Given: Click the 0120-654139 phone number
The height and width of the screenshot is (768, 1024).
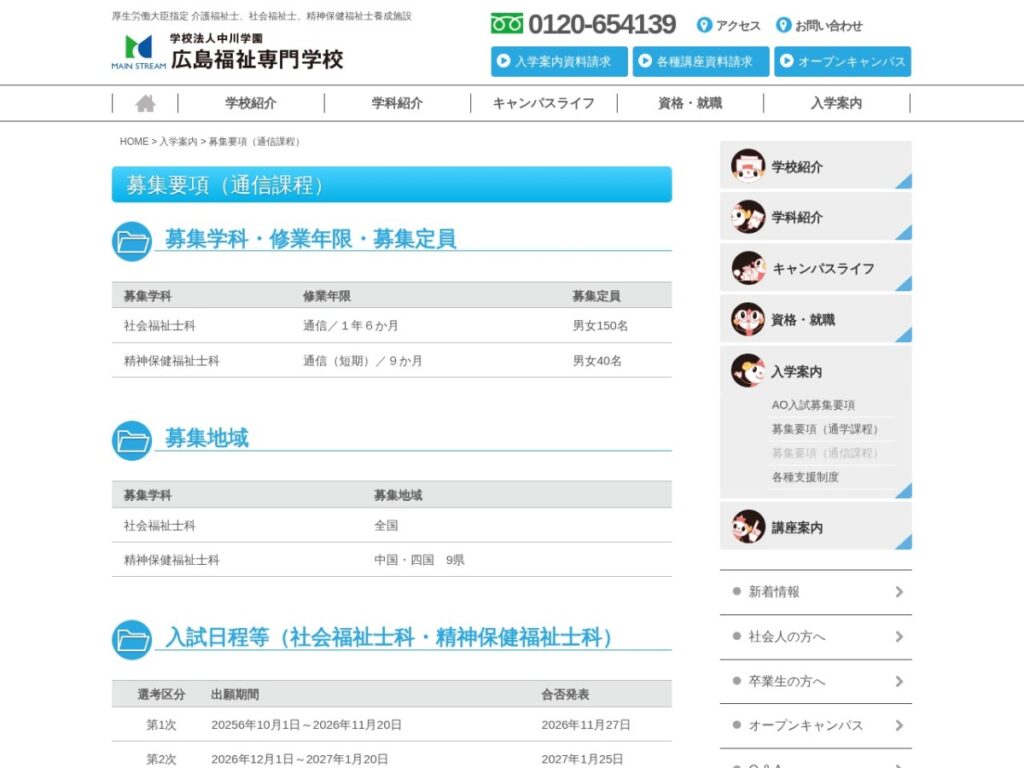Looking at the screenshot, I should click(601, 25).
